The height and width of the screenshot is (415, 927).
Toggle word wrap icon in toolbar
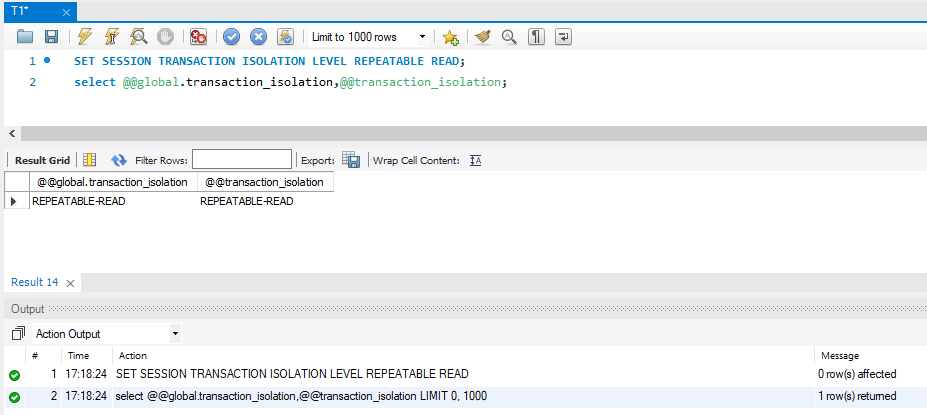[563, 37]
